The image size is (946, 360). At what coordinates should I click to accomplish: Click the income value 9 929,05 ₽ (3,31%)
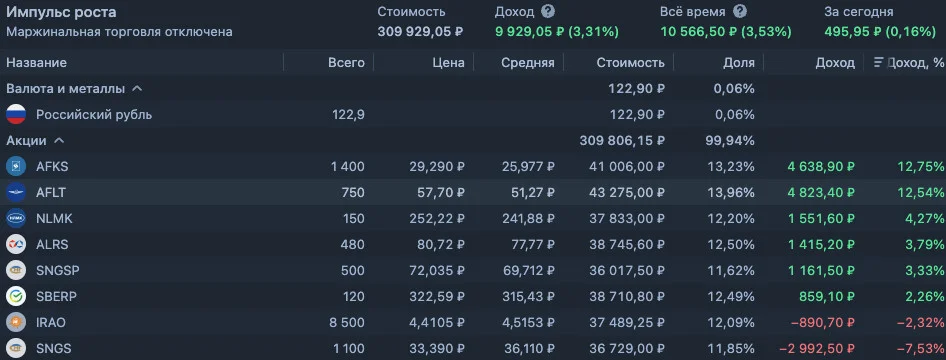click(x=557, y=32)
